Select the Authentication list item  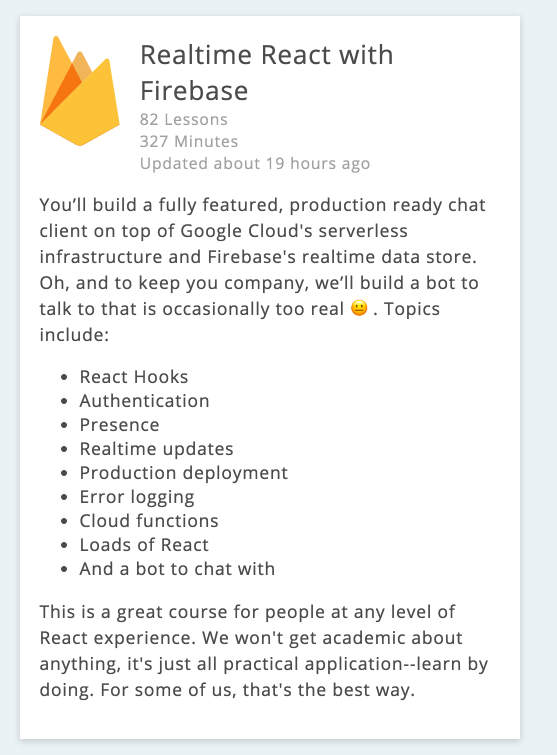(x=144, y=401)
